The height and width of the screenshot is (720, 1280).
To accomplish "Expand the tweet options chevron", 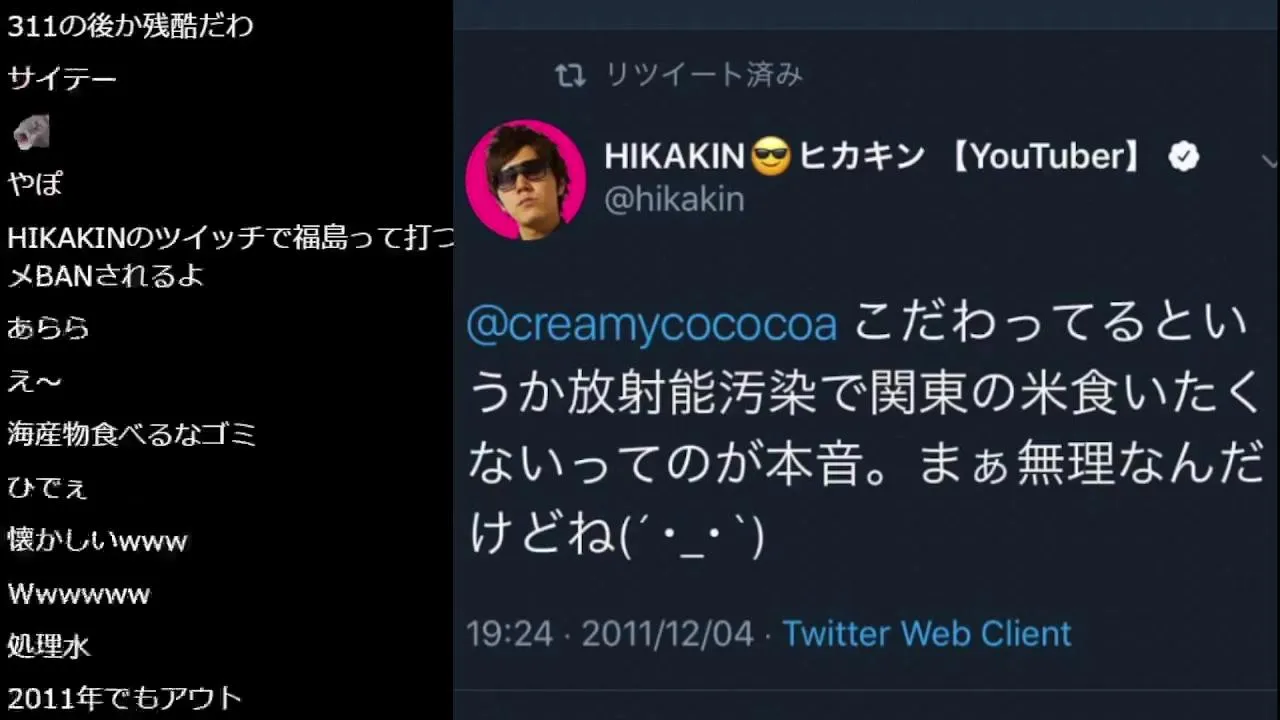I will point(1270,161).
